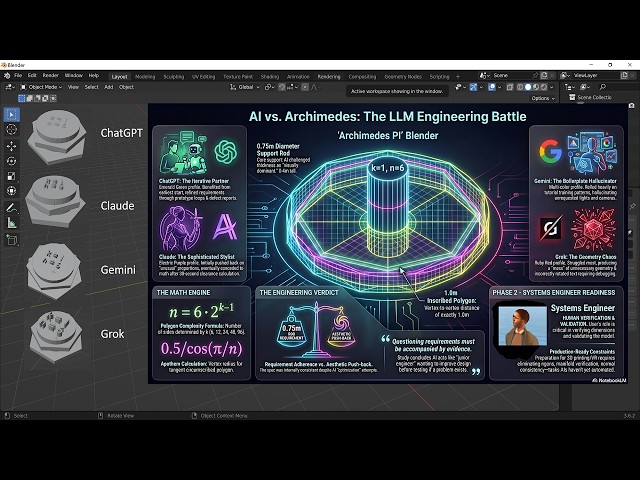Choose the Subtract selection mode icon

coord(38,98)
